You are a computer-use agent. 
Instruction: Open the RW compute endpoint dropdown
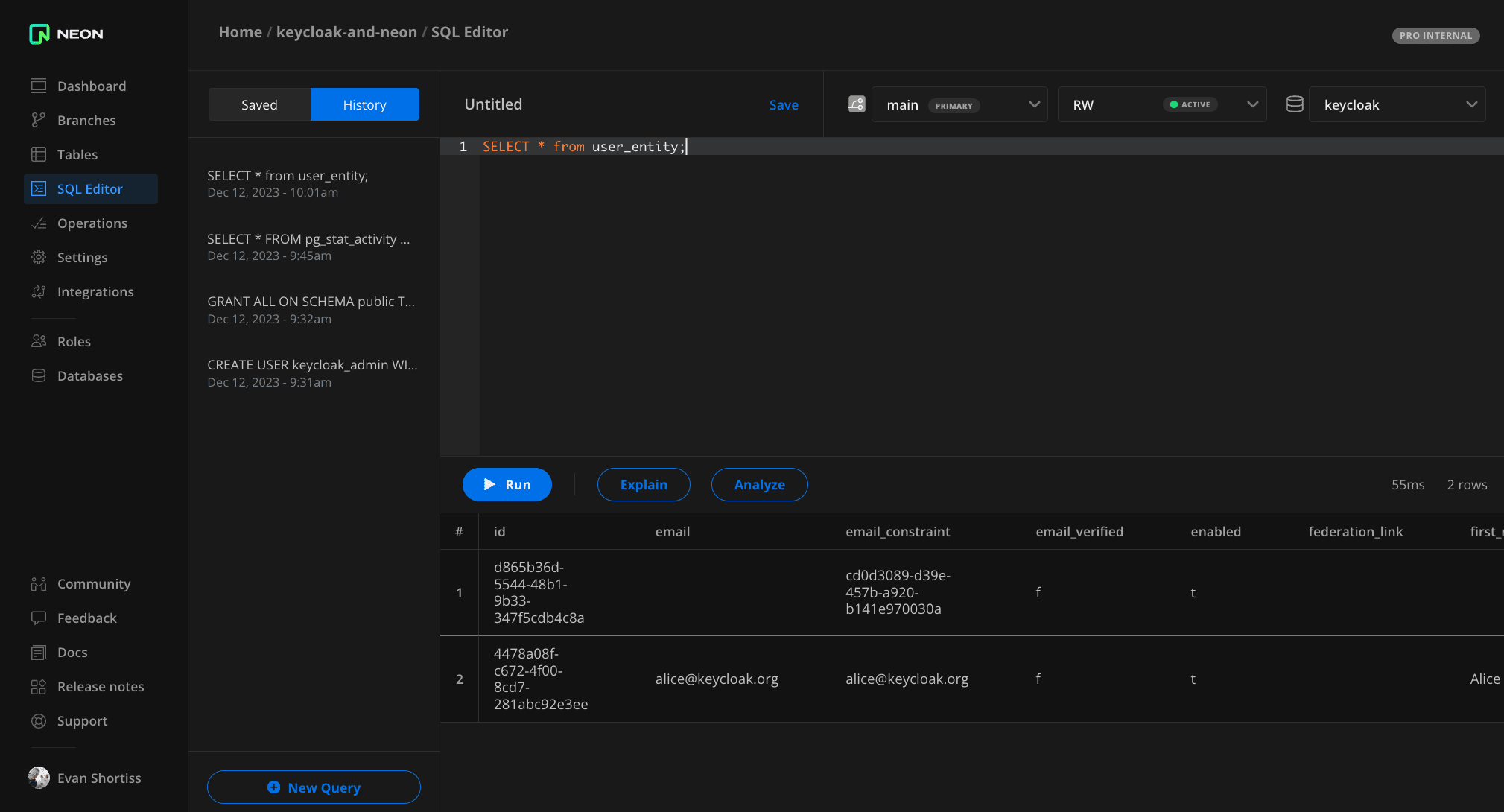click(1162, 104)
